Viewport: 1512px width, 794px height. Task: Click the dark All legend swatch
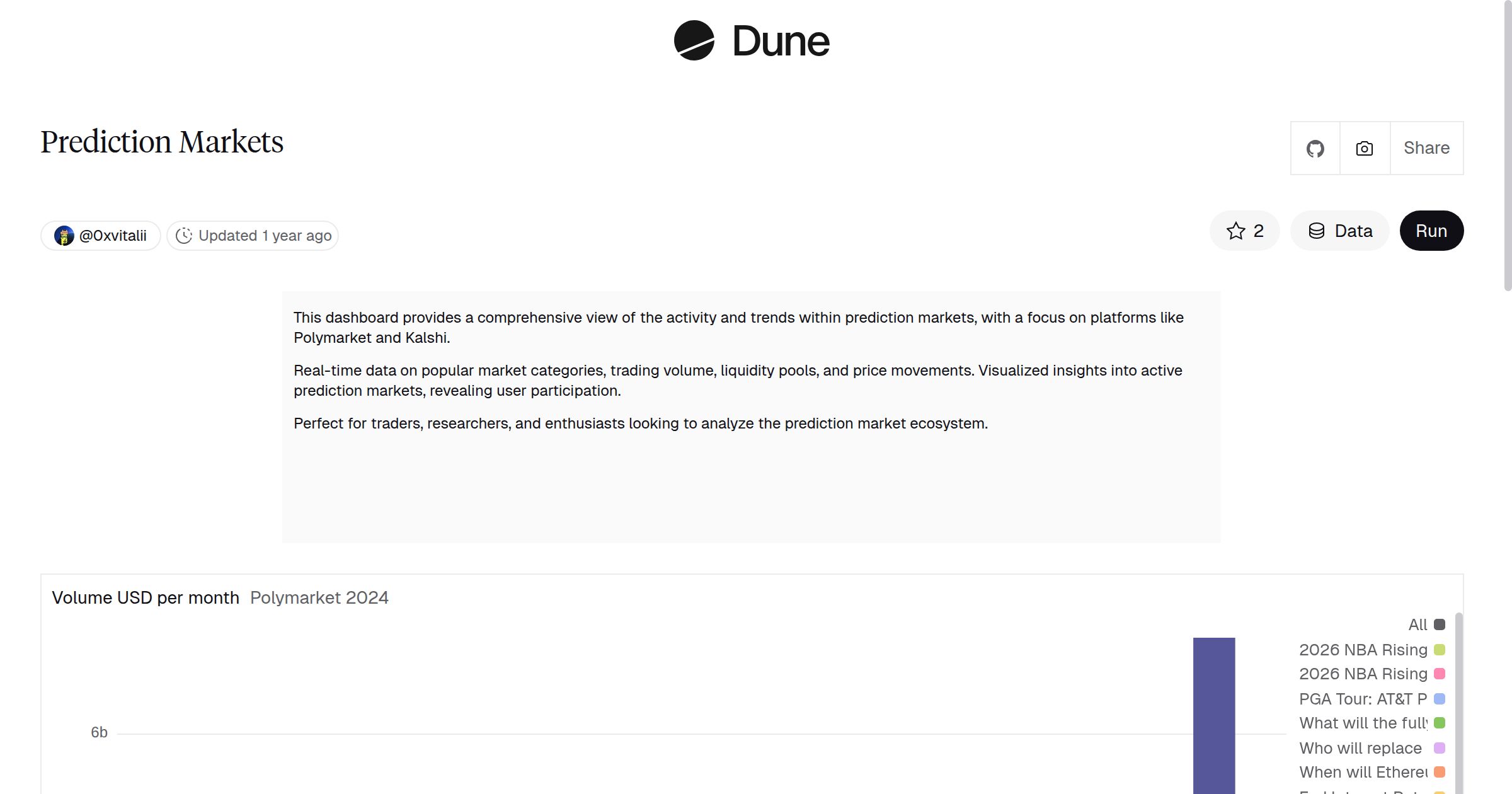click(1438, 624)
